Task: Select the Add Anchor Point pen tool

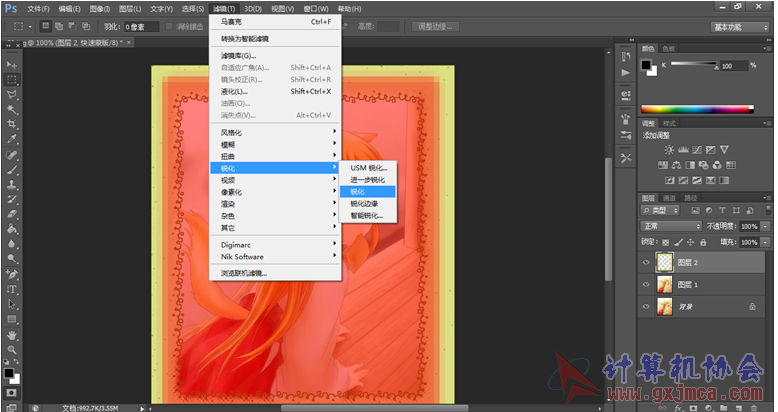Action: tap(11, 274)
